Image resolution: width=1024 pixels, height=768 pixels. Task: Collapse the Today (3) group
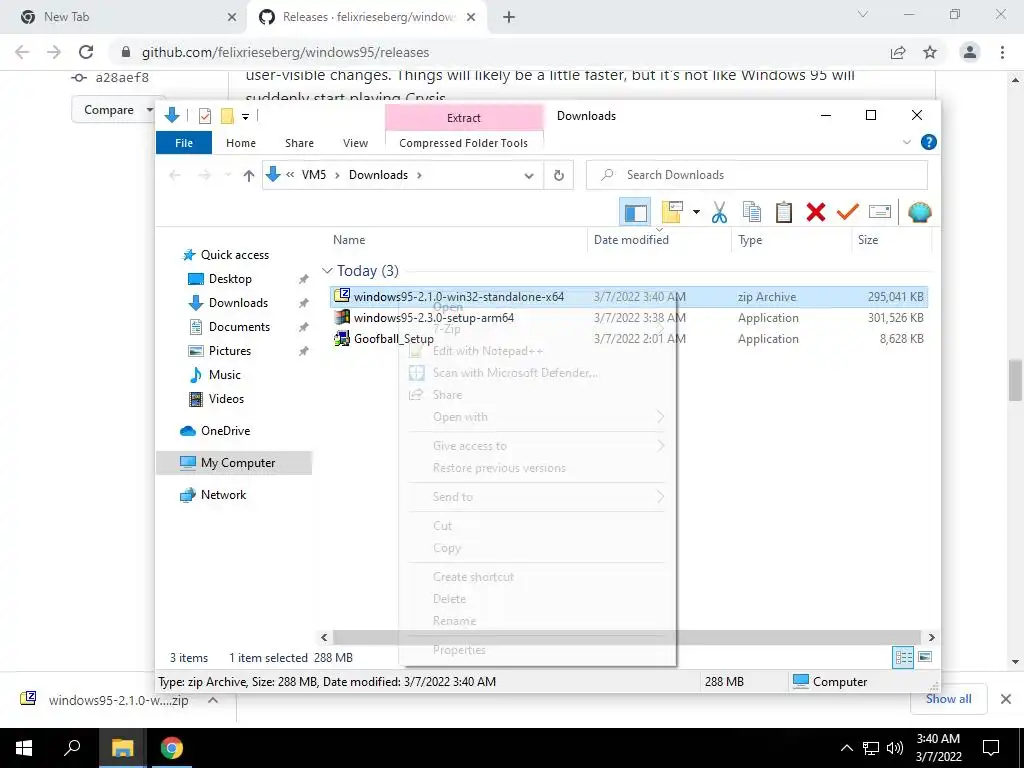click(x=327, y=270)
